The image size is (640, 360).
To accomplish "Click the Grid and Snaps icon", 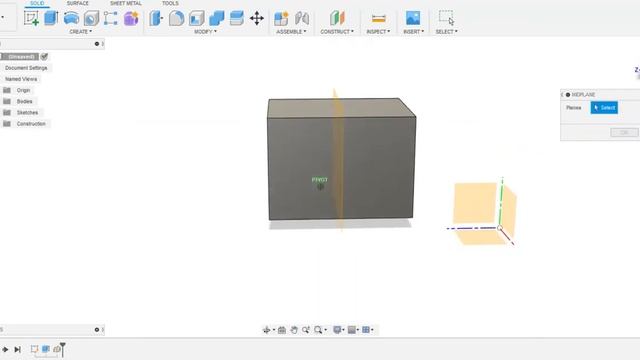I will 351,330.
